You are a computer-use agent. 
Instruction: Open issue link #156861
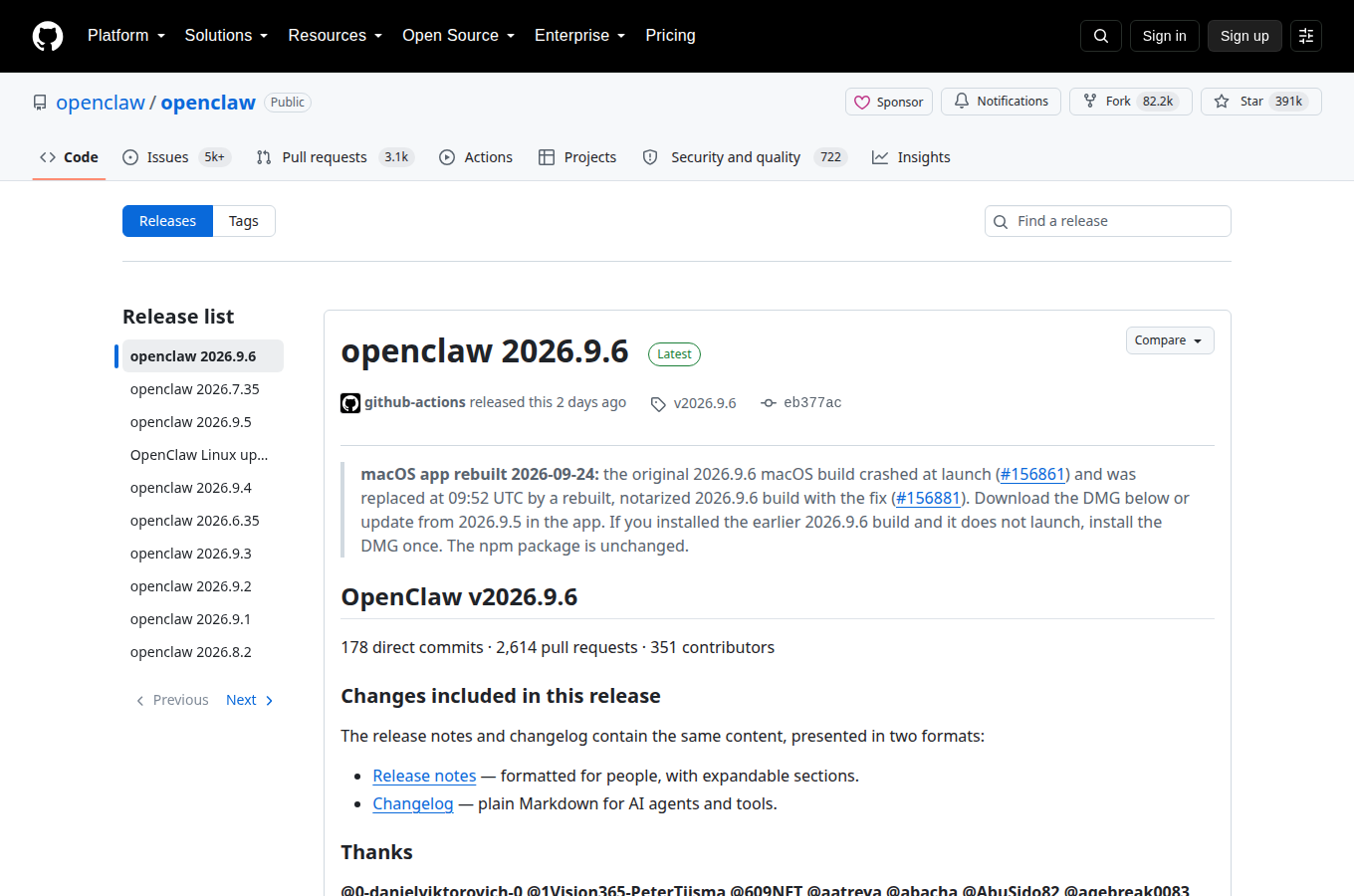click(x=1032, y=475)
